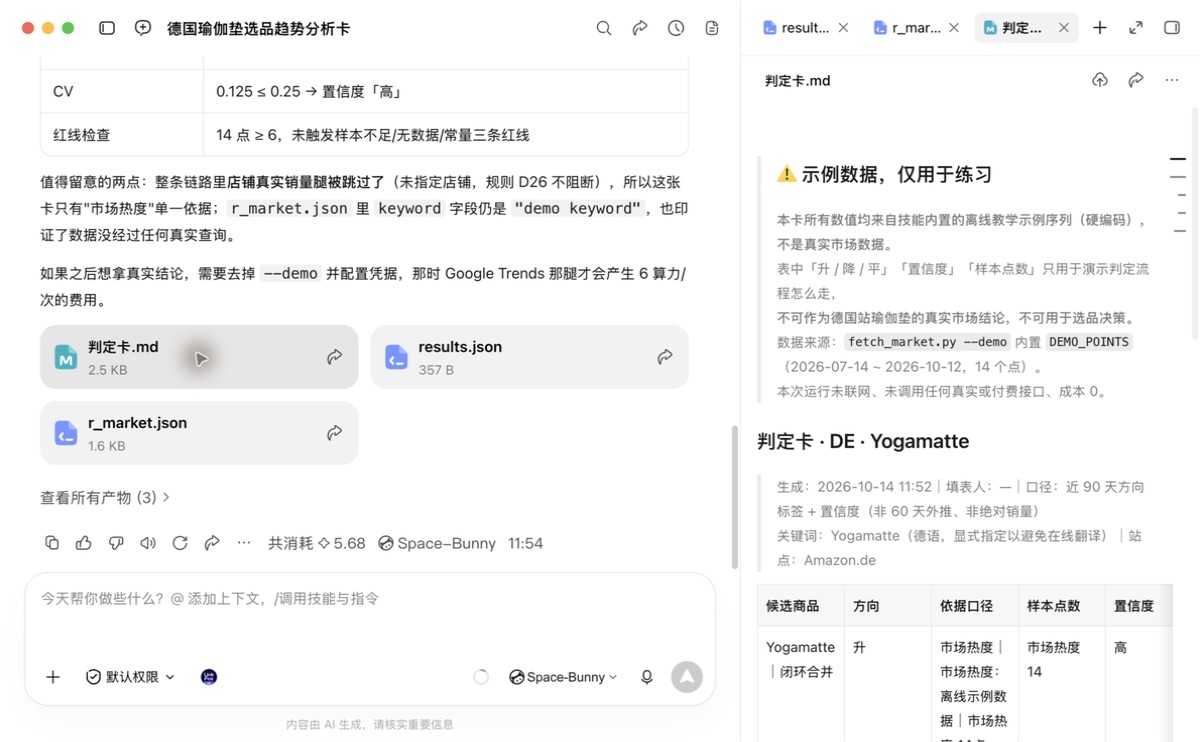Open the 判定卡.md file card
This screenshot has width=1200, height=742.
pos(199,357)
